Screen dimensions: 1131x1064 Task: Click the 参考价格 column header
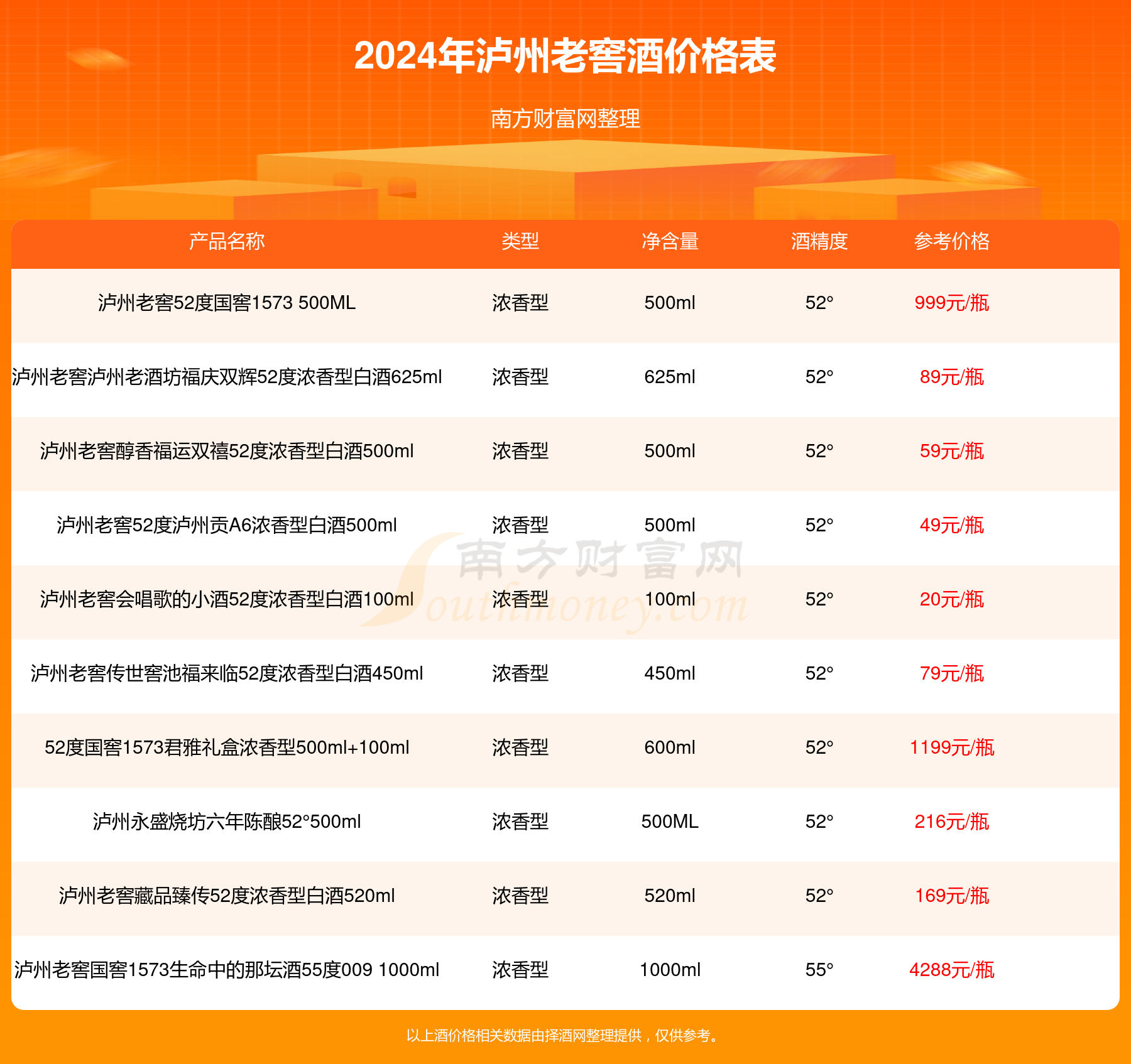[x=952, y=241]
